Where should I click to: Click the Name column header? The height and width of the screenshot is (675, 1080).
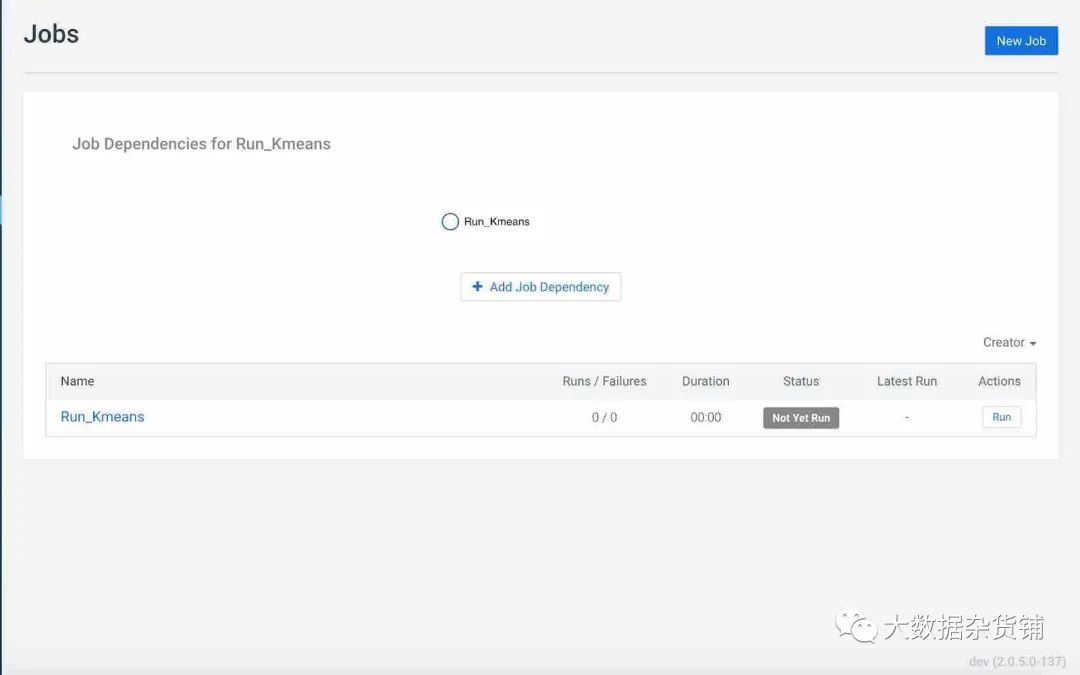(77, 381)
